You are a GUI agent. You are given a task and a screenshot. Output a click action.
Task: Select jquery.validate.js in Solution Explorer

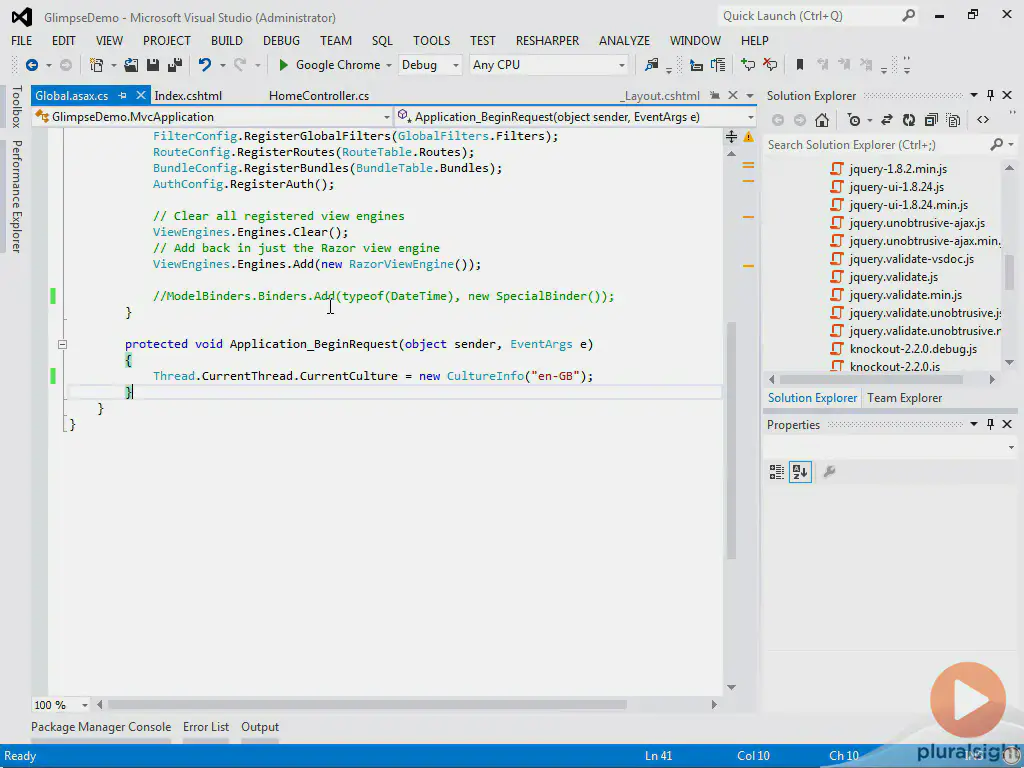893,277
